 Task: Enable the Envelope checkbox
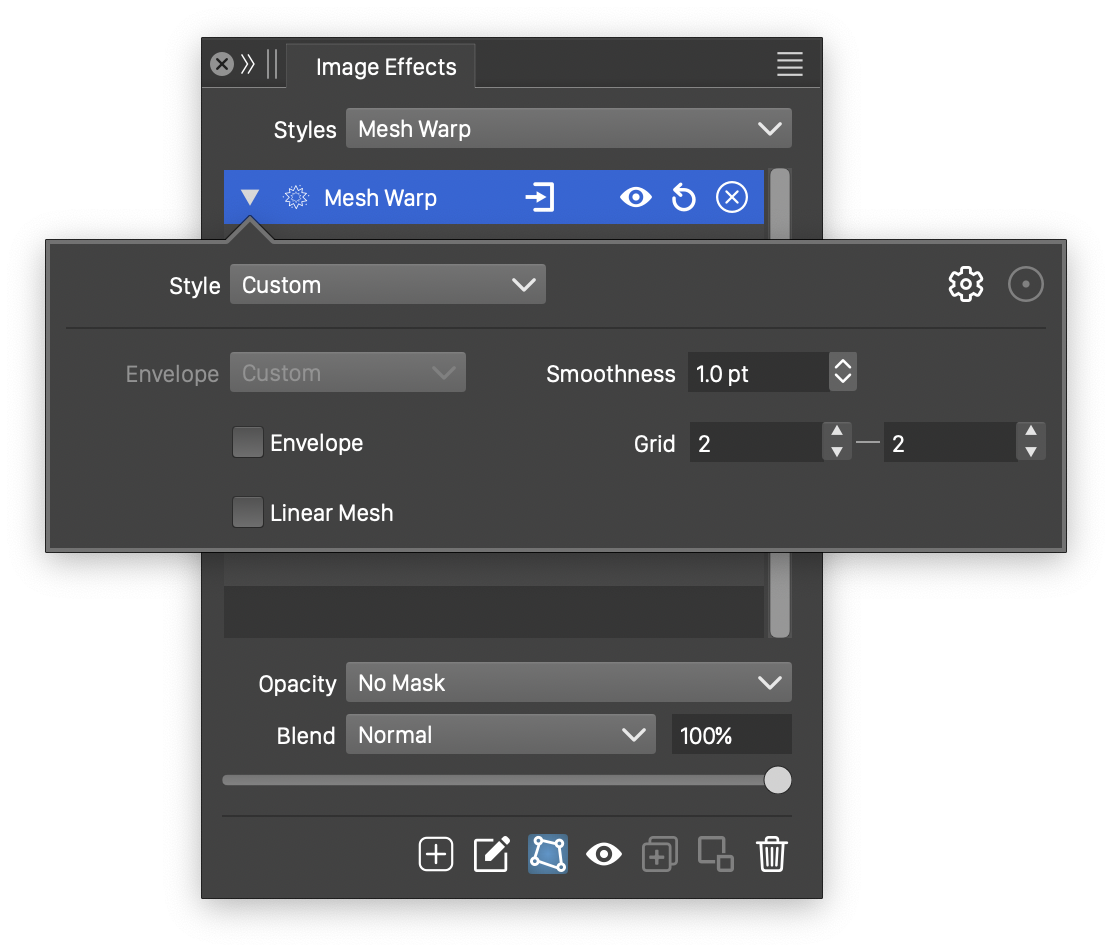tap(248, 443)
